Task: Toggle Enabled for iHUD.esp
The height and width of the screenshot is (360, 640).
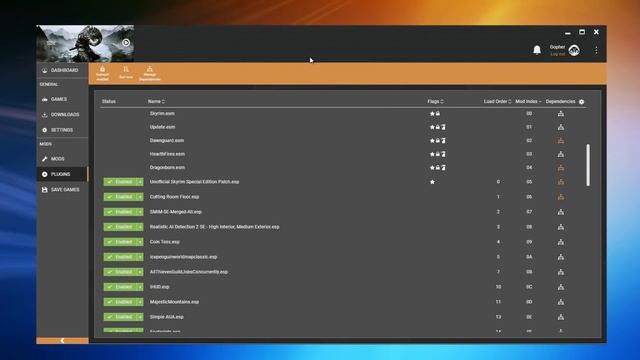Action: click(120, 287)
